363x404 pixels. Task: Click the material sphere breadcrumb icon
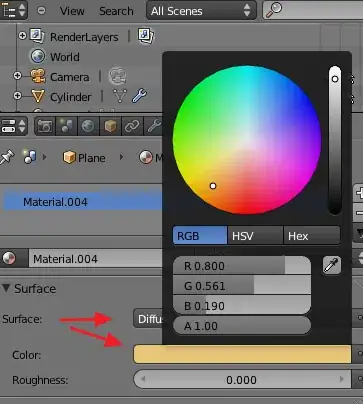[x=146, y=157]
